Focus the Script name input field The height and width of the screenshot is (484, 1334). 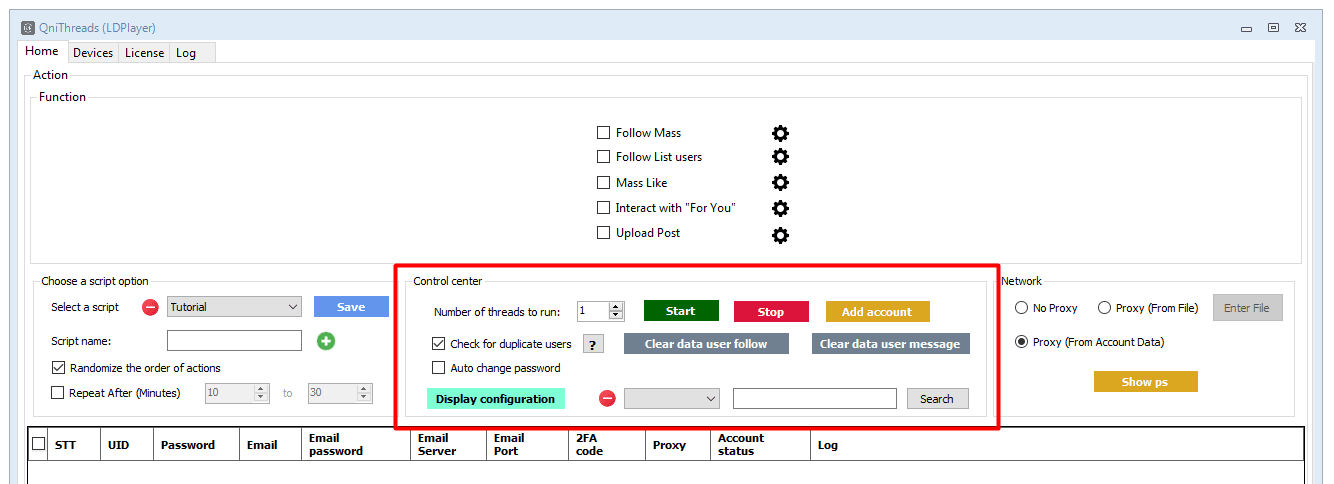click(x=234, y=341)
